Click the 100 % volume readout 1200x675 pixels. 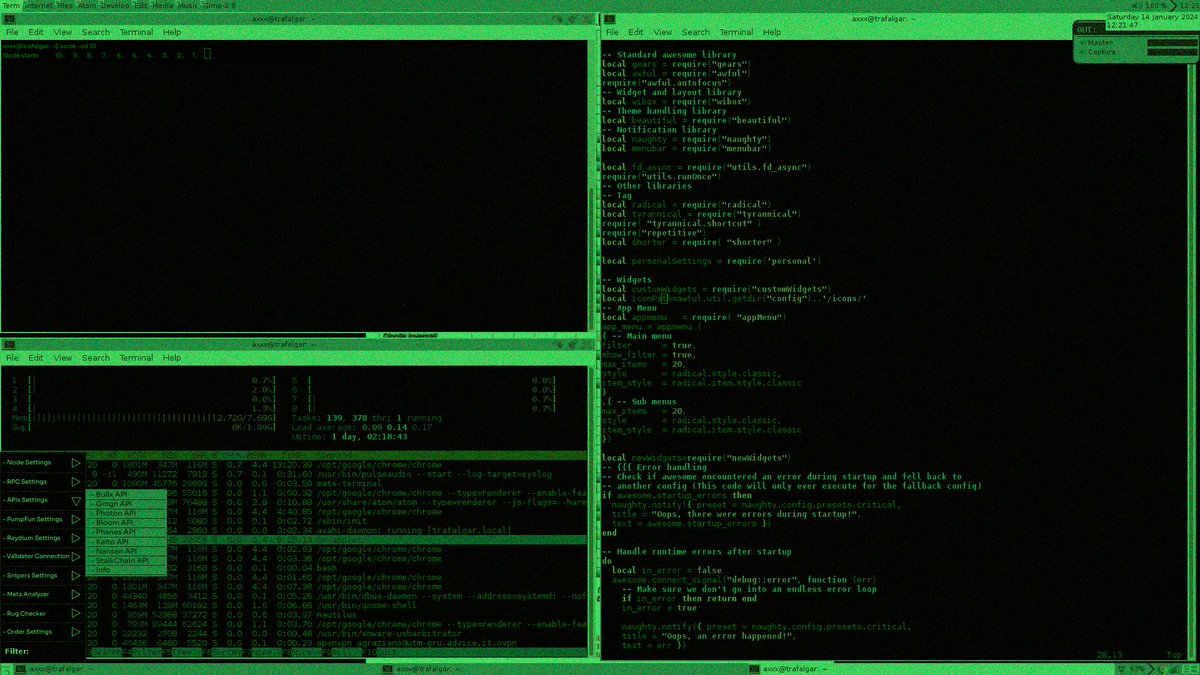click(1156, 5)
